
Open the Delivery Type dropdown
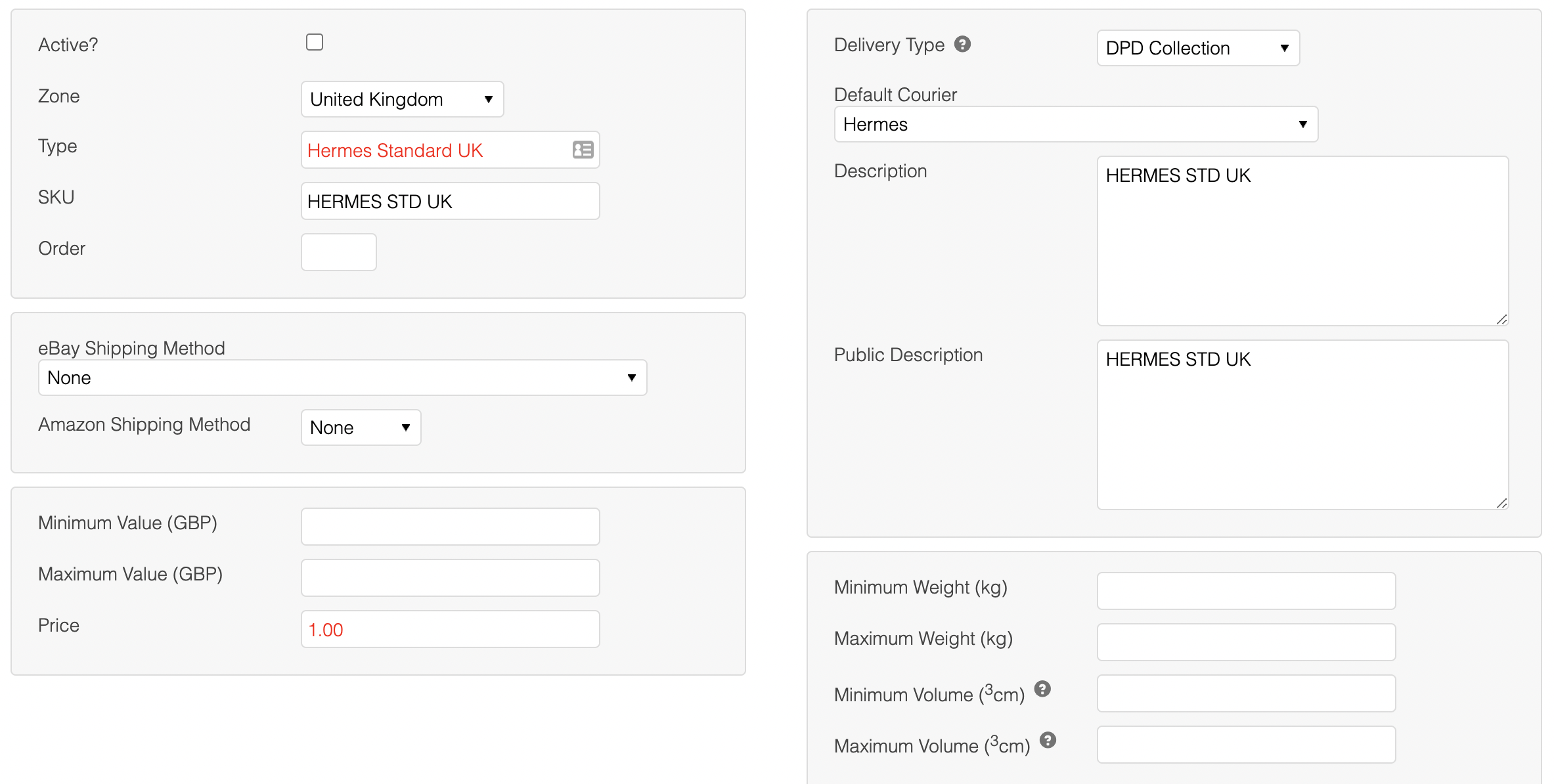click(1197, 48)
